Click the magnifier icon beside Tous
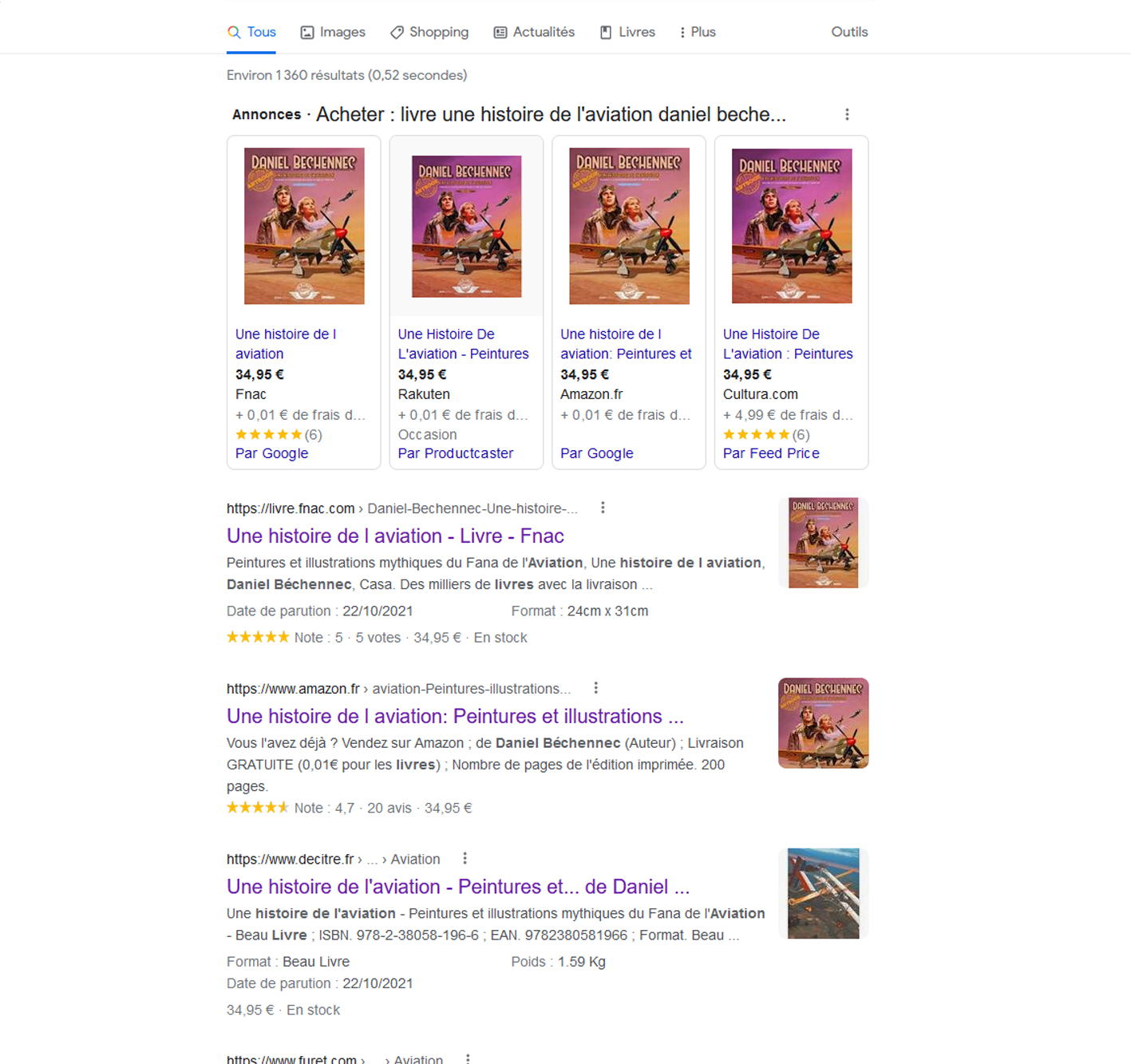1131x1064 pixels. pyautogui.click(x=234, y=32)
